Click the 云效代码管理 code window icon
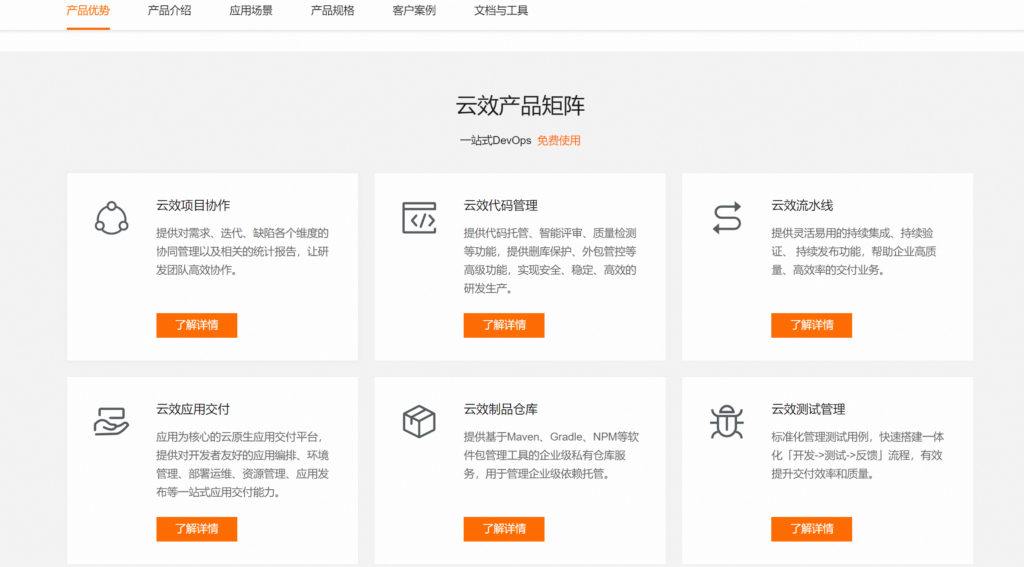 coord(419,218)
